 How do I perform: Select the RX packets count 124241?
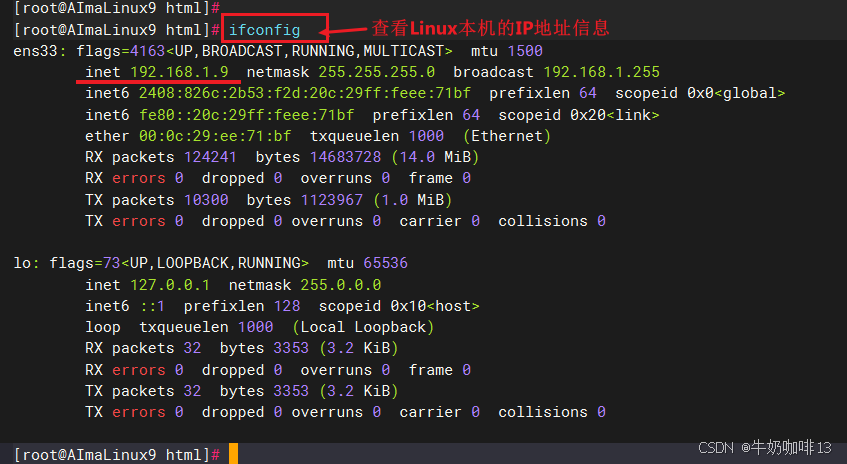[x=210, y=157]
